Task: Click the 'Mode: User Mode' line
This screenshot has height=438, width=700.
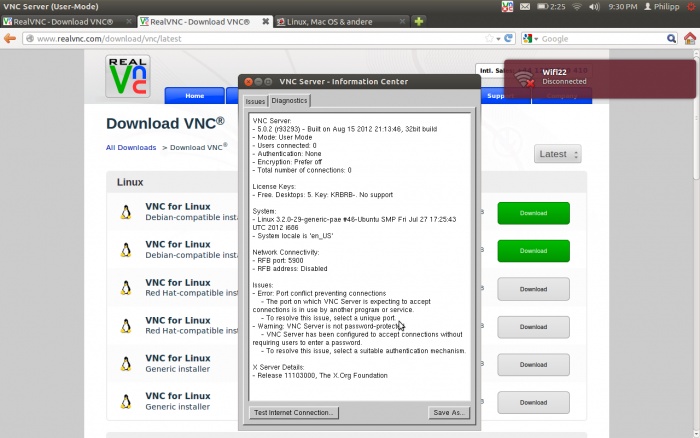Action: point(283,137)
